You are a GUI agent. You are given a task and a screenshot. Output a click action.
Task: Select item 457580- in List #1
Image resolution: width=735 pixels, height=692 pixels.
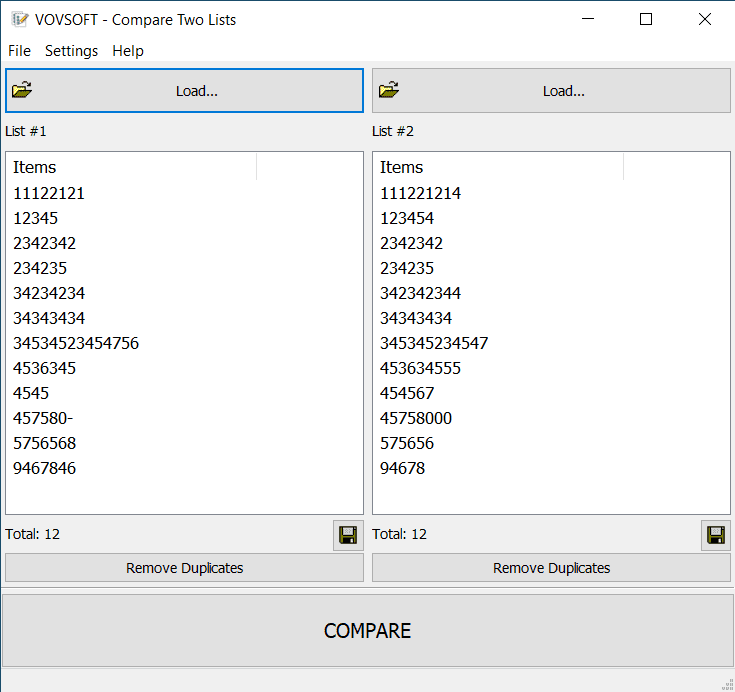click(43, 418)
